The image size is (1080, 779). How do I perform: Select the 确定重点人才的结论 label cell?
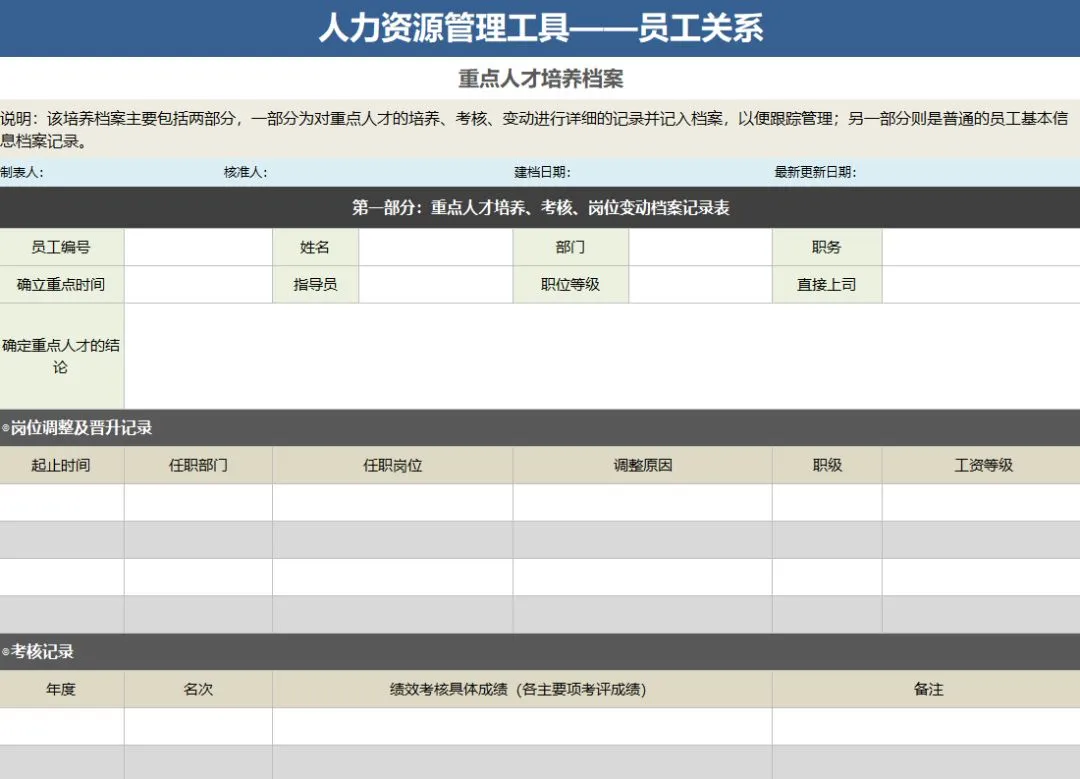[x=62, y=356]
